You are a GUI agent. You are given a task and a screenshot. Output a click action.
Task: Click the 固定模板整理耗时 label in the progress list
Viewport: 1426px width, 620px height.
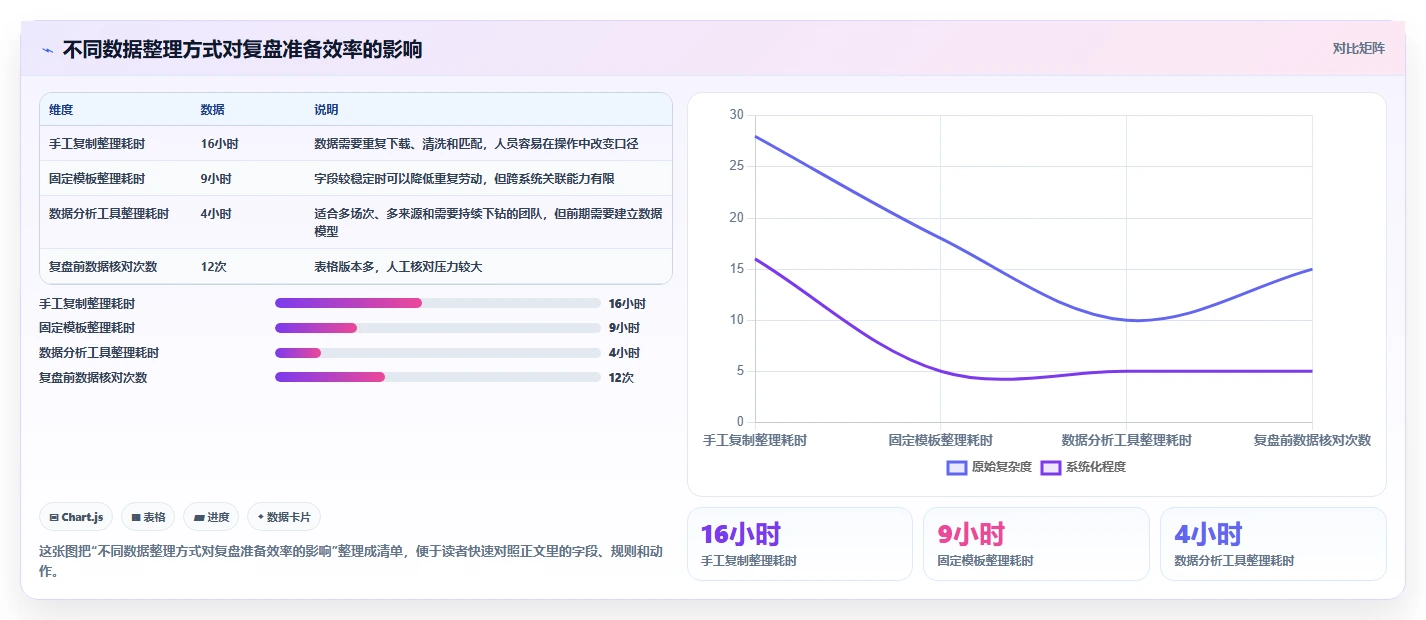point(87,328)
